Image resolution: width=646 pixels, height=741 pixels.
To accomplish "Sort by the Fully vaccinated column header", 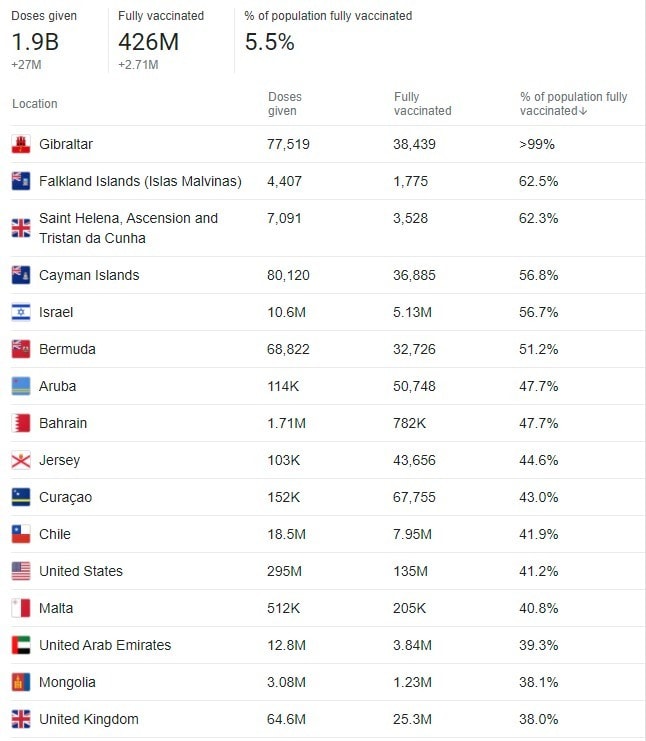I will tap(422, 103).
